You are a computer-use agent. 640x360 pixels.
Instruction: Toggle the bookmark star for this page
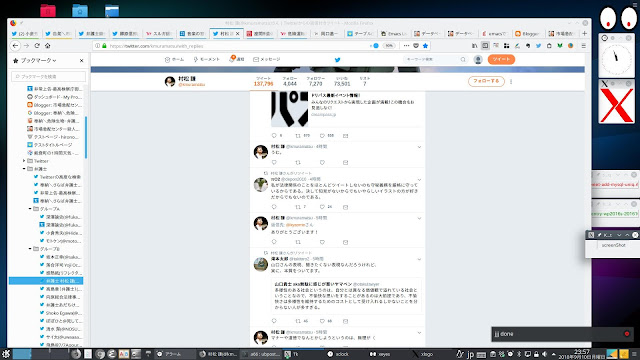[x=425, y=46]
